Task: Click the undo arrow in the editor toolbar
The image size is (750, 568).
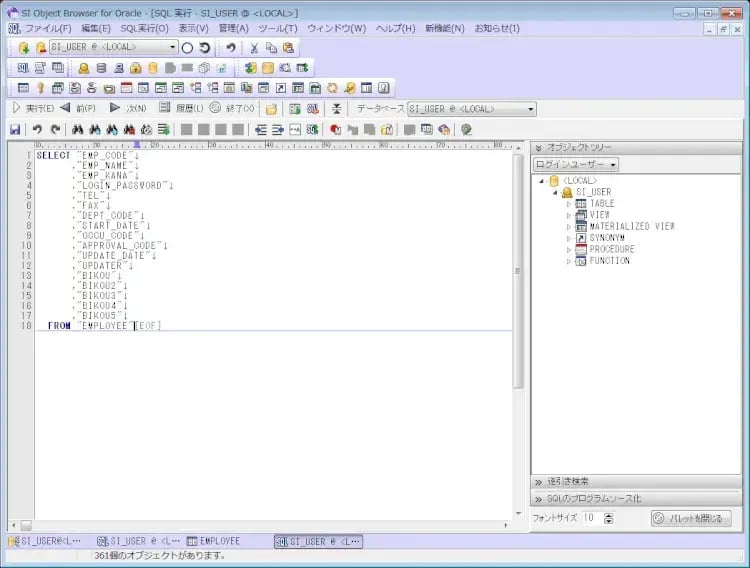Action: point(37,129)
